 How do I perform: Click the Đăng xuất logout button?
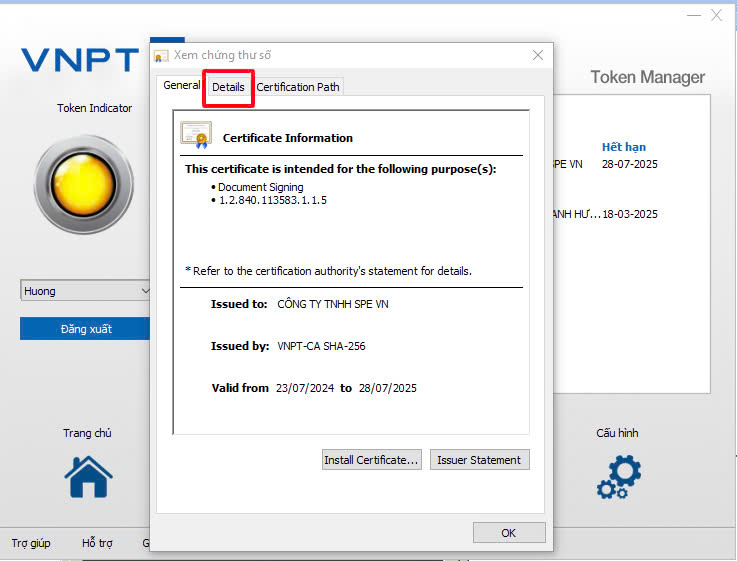tap(85, 328)
